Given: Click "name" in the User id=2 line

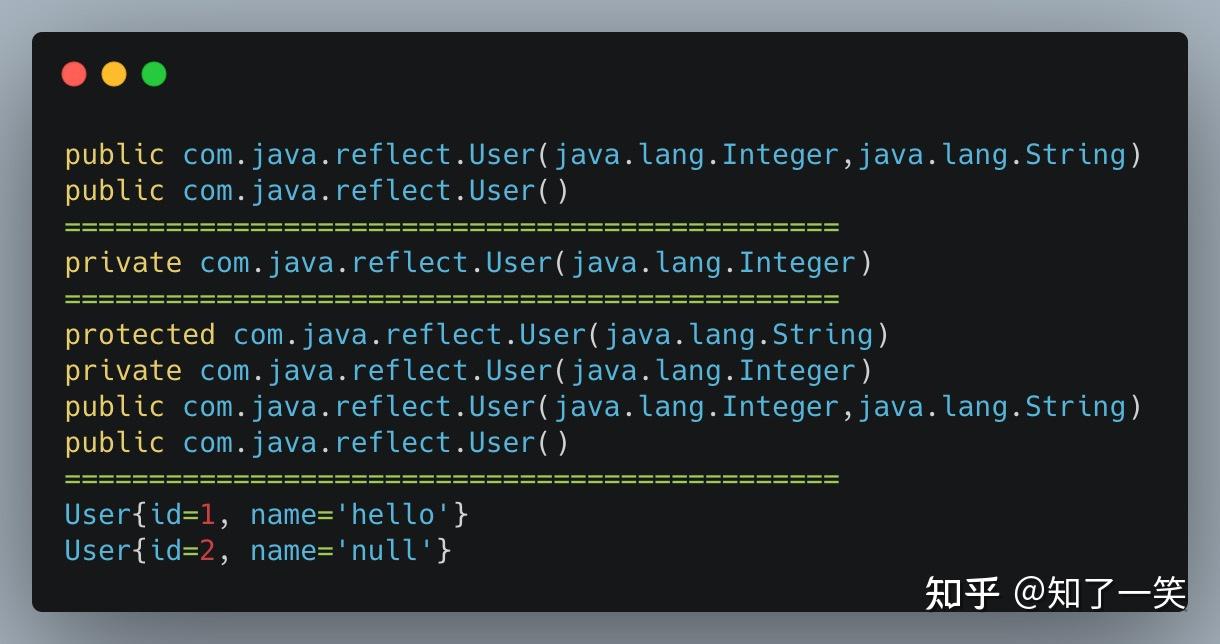Looking at the screenshot, I should [283, 550].
